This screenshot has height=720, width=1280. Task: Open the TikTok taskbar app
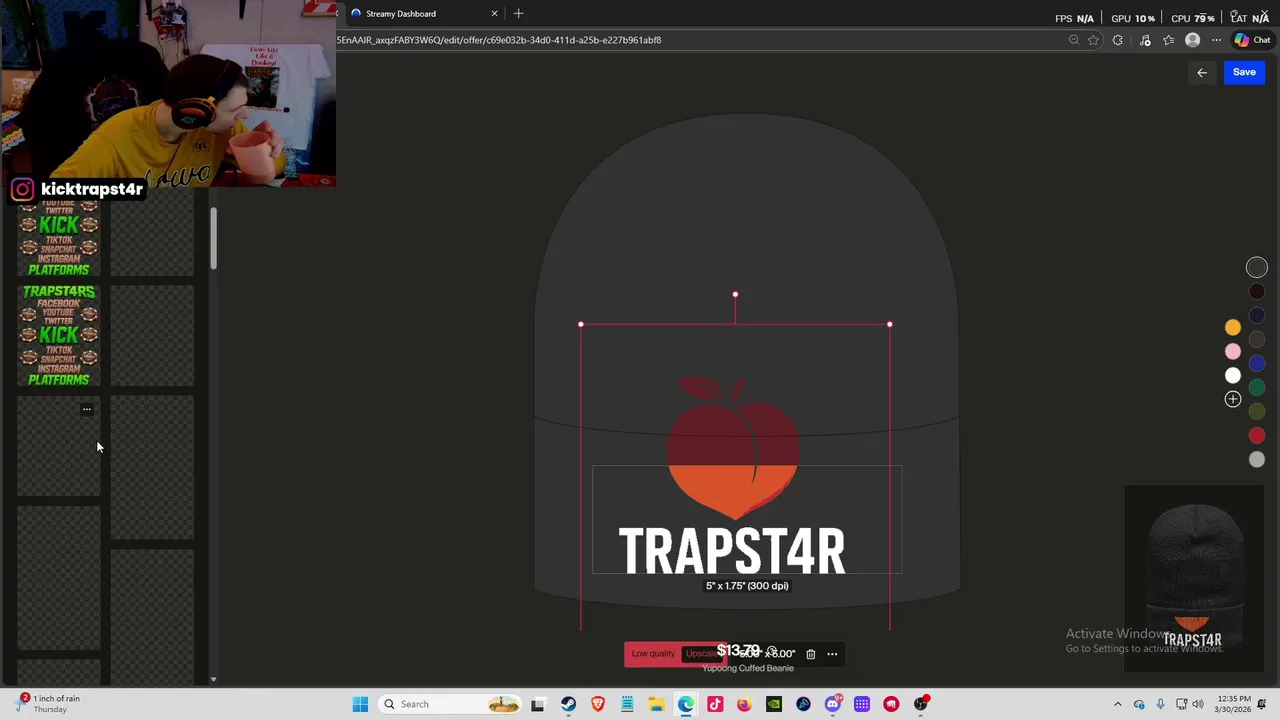pyautogui.click(x=715, y=704)
